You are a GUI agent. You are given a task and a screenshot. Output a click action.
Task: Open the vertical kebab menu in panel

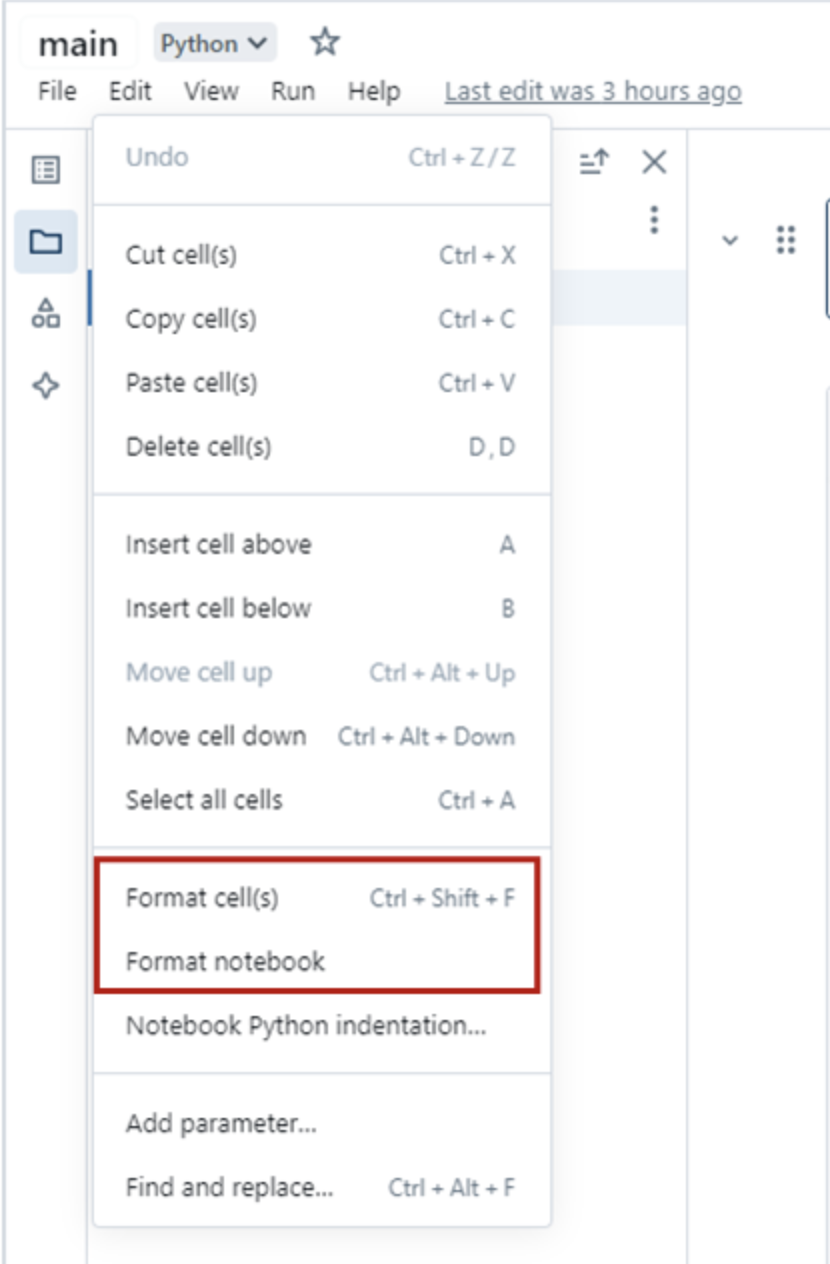(x=654, y=219)
